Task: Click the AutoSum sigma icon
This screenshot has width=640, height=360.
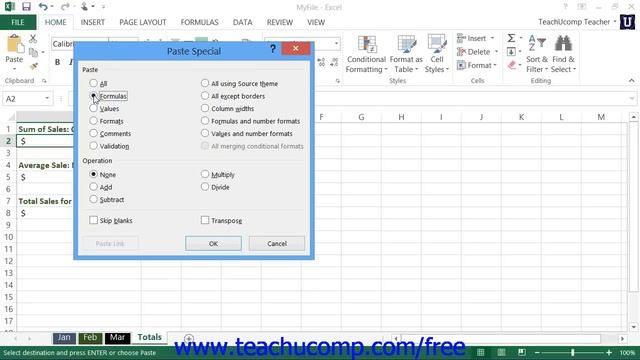Action: pyautogui.click(x=511, y=38)
